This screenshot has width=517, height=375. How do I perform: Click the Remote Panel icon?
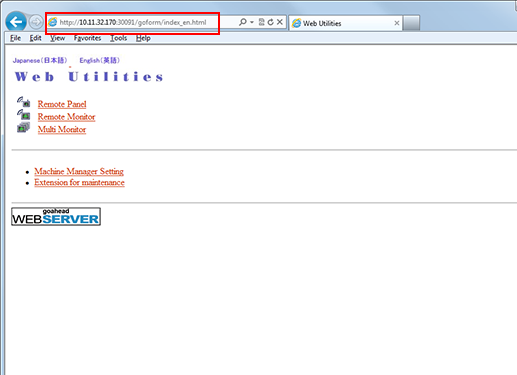pyautogui.click(x=23, y=102)
